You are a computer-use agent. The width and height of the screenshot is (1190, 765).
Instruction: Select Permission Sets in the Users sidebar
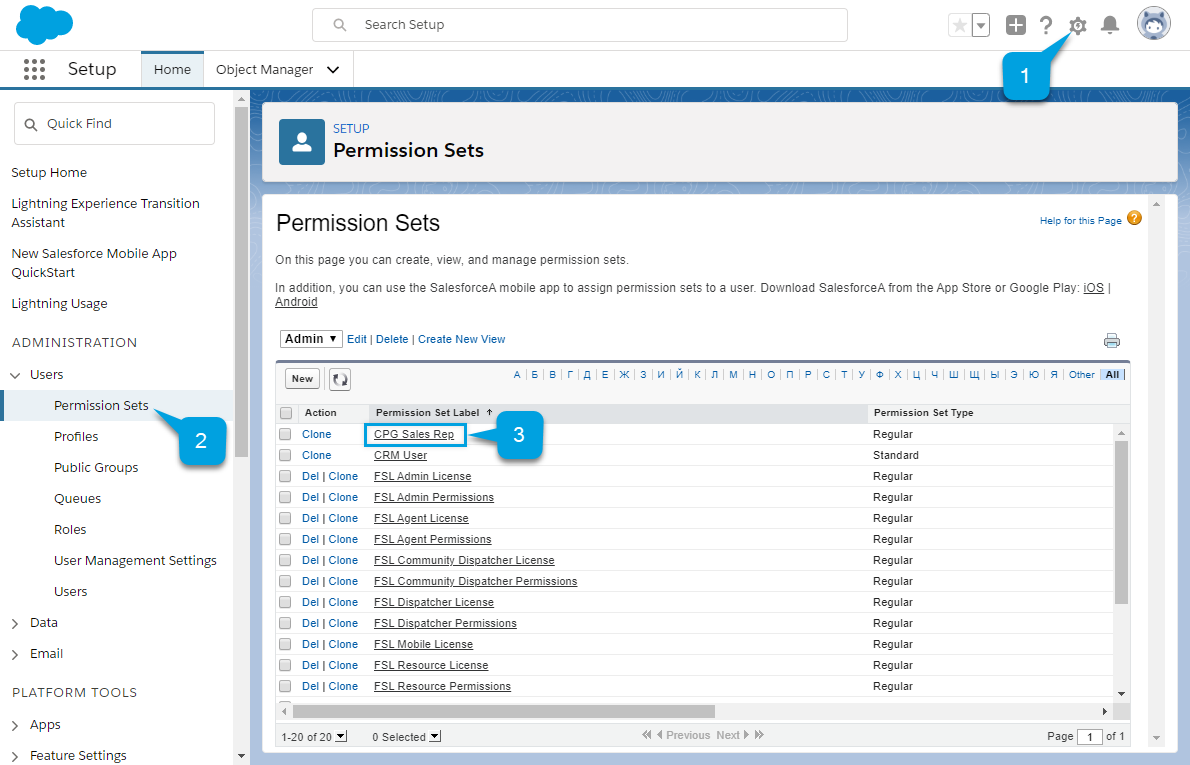pyautogui.click(x=103, y=405)
